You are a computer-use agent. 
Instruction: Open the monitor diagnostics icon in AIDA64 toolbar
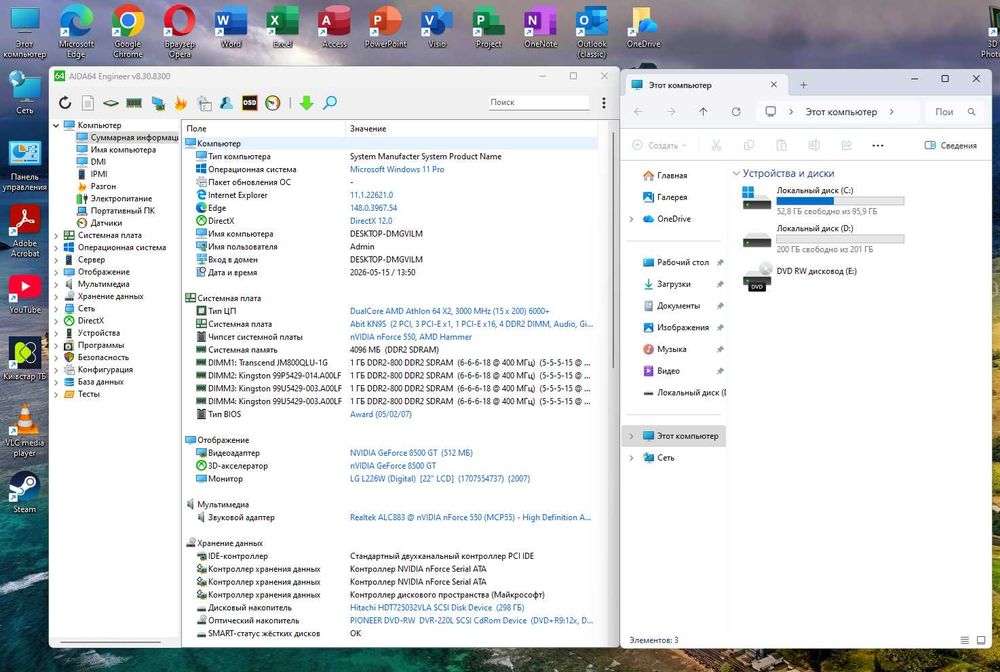(x=158, y=103)
